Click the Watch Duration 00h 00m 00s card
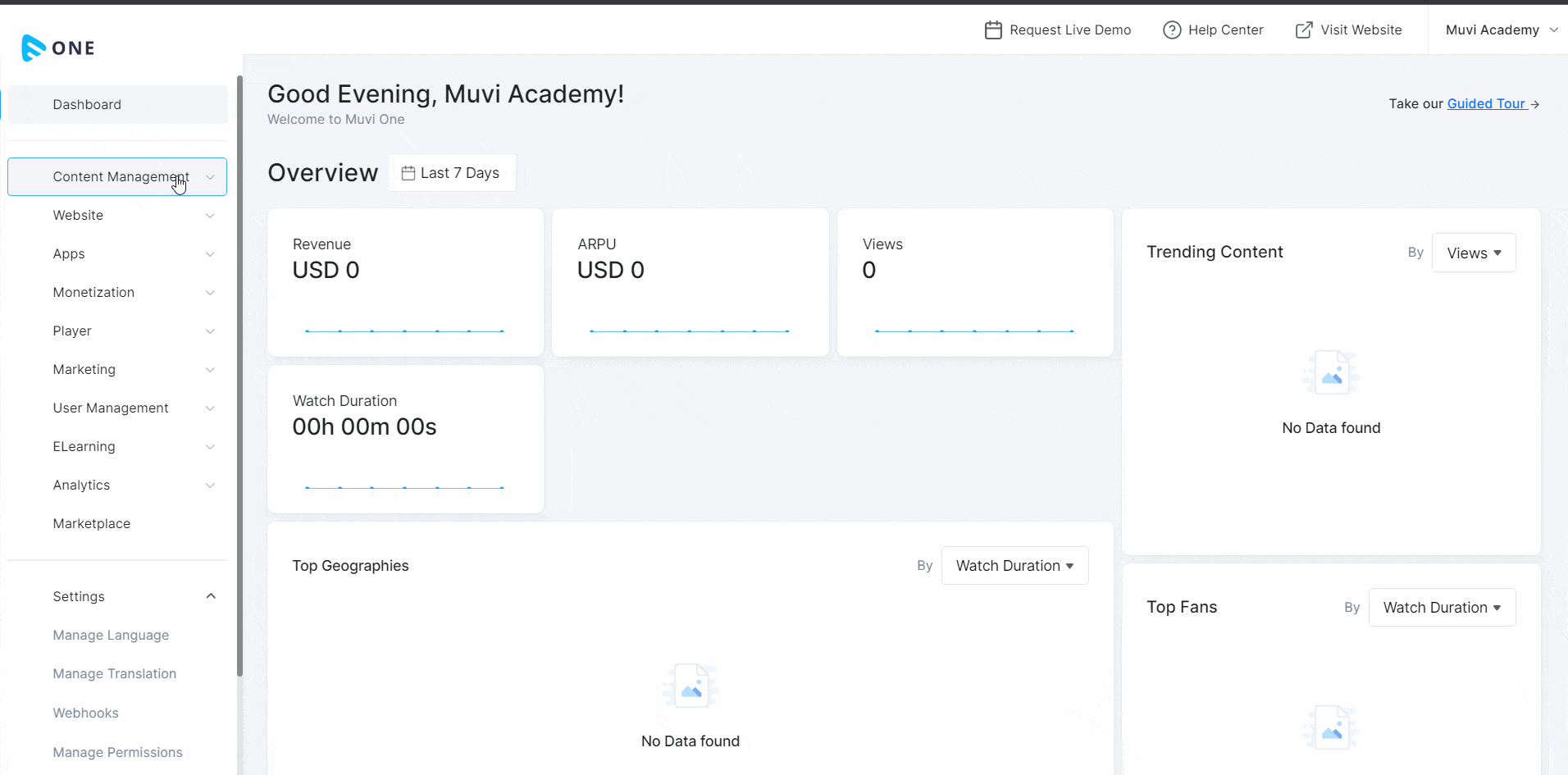The width and height of the screenshot is (1568, 775). pos(405,439)
